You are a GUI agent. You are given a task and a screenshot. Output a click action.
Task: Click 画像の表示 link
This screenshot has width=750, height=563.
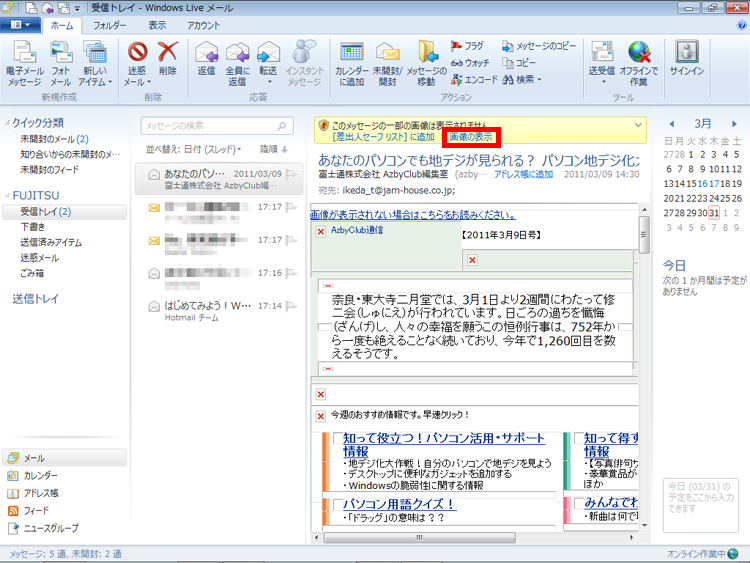click(471, 137)
